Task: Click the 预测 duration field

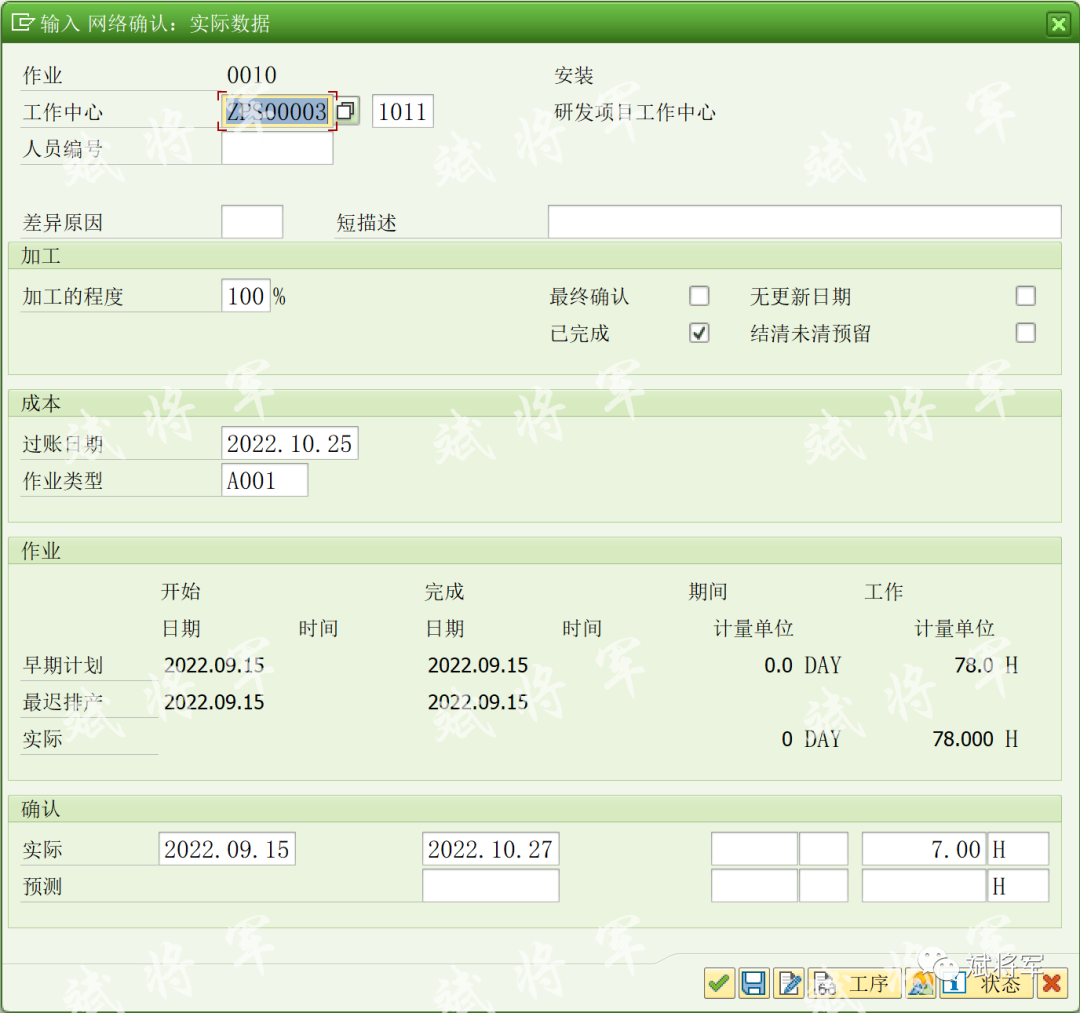Action: point(754,886)
